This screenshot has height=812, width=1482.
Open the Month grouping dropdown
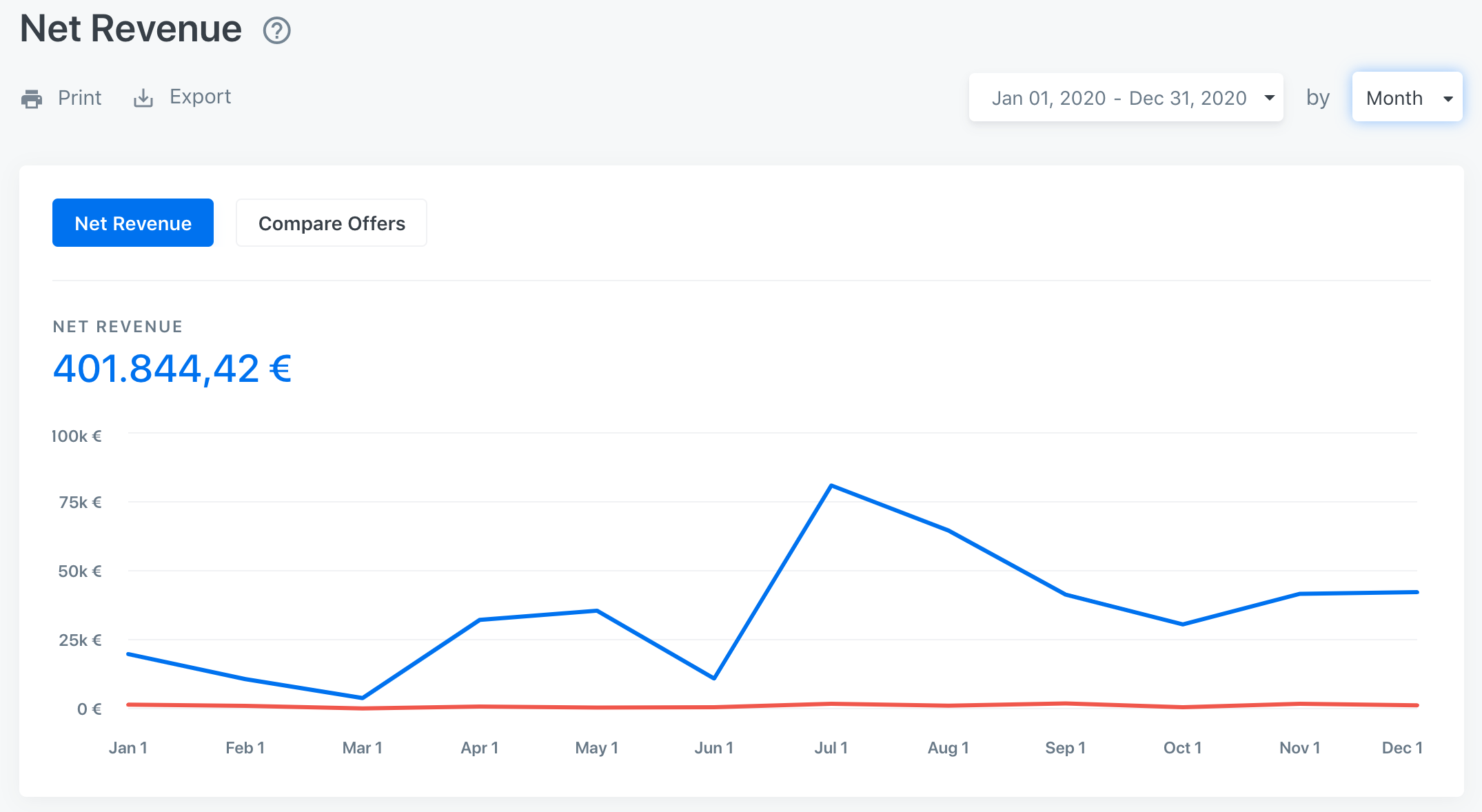click(x=1394, y=98)
